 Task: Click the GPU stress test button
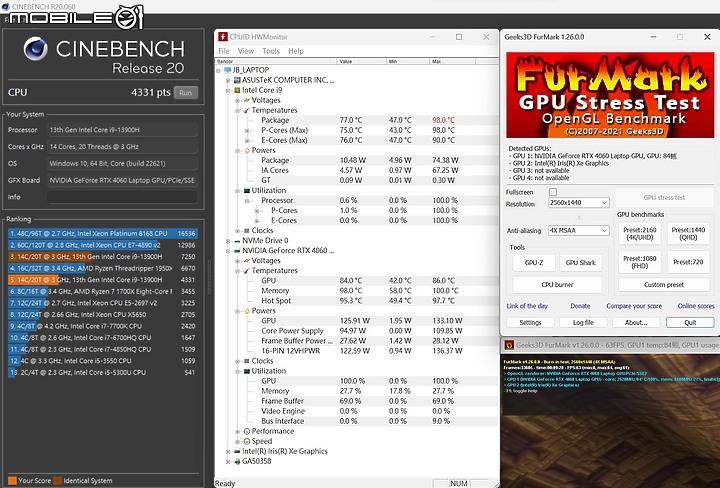(x=664, y=197)
